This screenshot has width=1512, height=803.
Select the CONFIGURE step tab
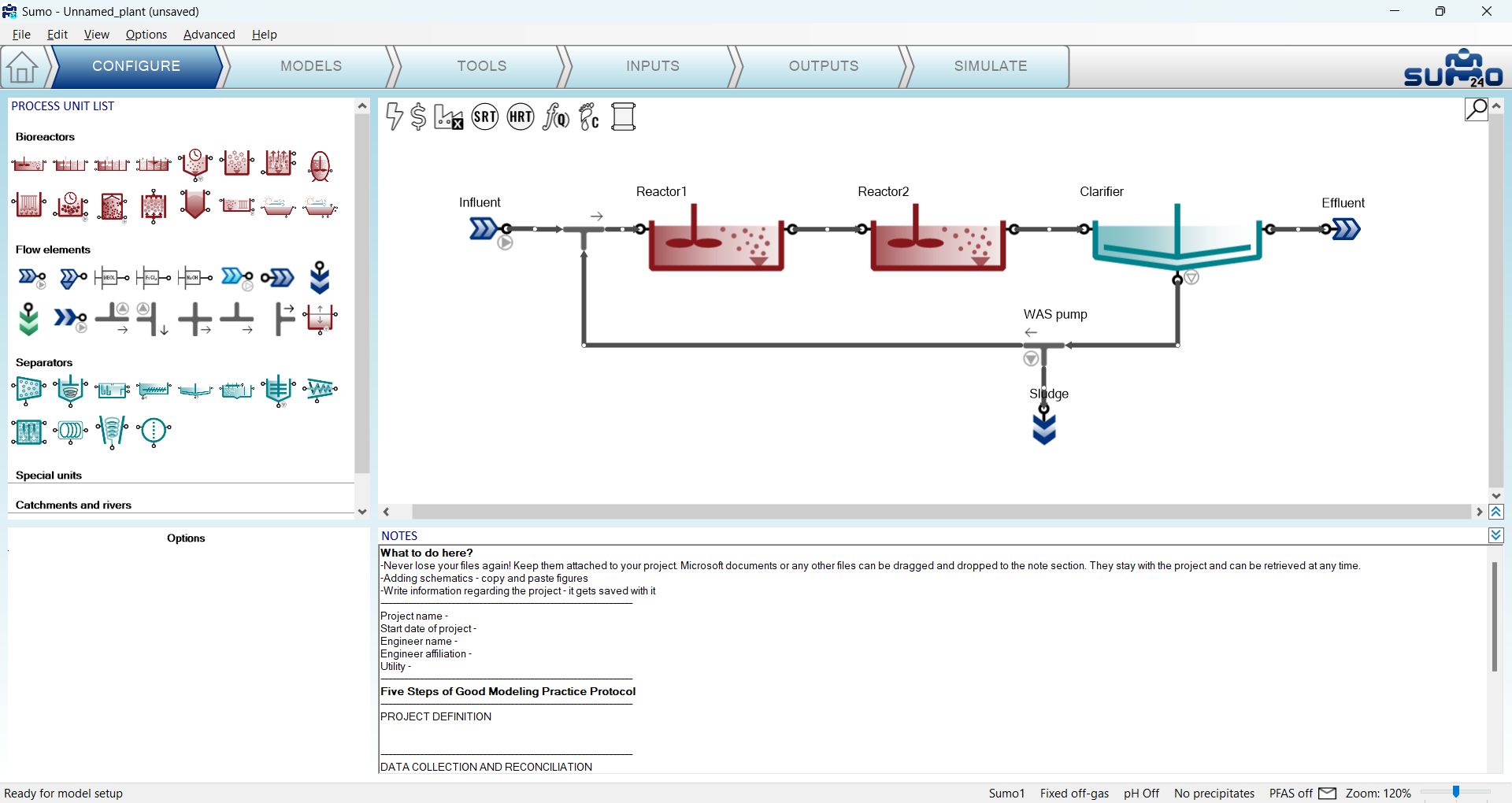coord(136,66)
